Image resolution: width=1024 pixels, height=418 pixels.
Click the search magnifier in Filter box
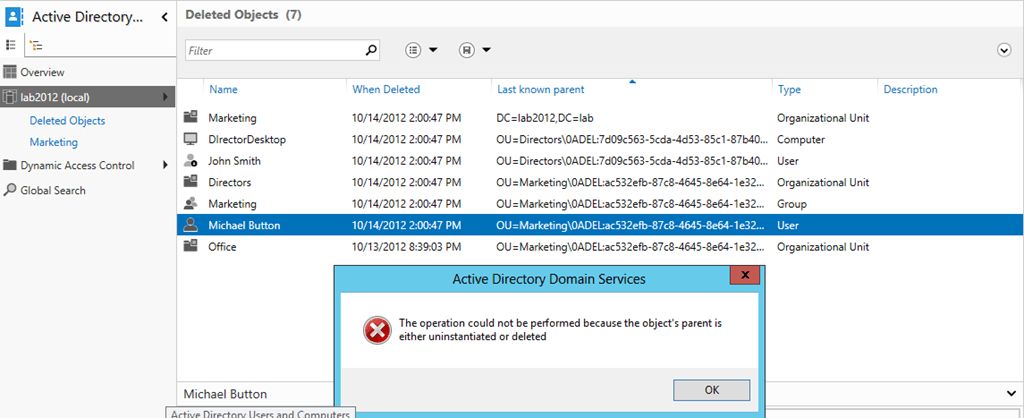pyautogui.click(x=371, y=50)
